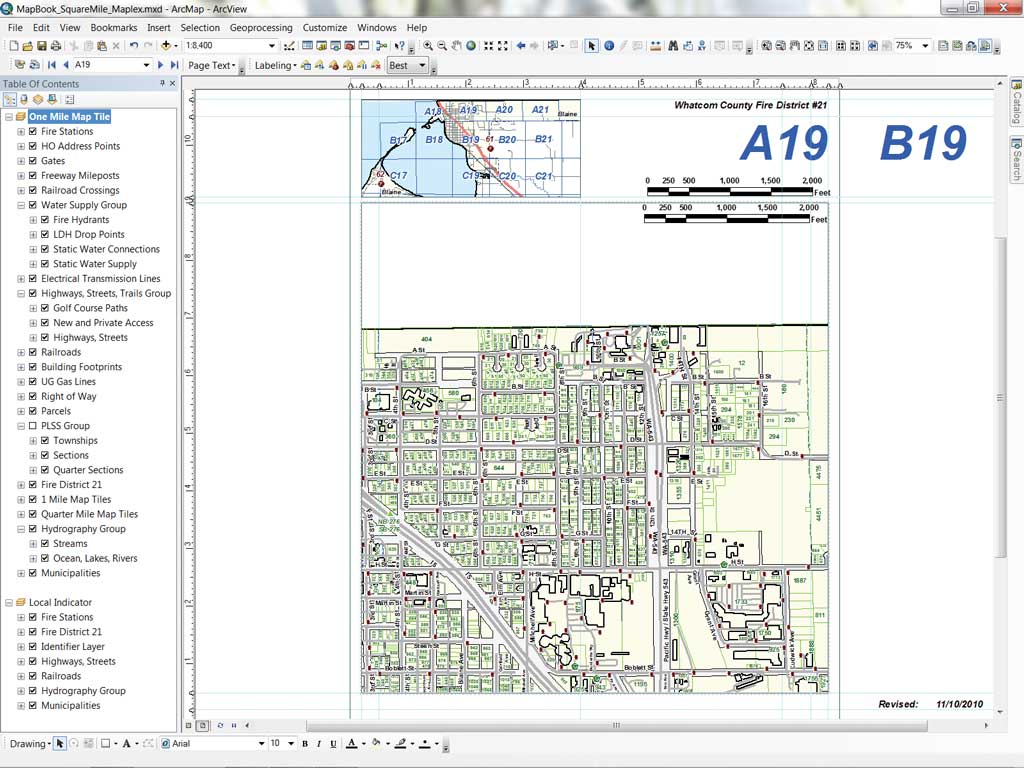Select the Identify tool icon
The height and width of the screenshot is (768, 1024).
(609, 46)
